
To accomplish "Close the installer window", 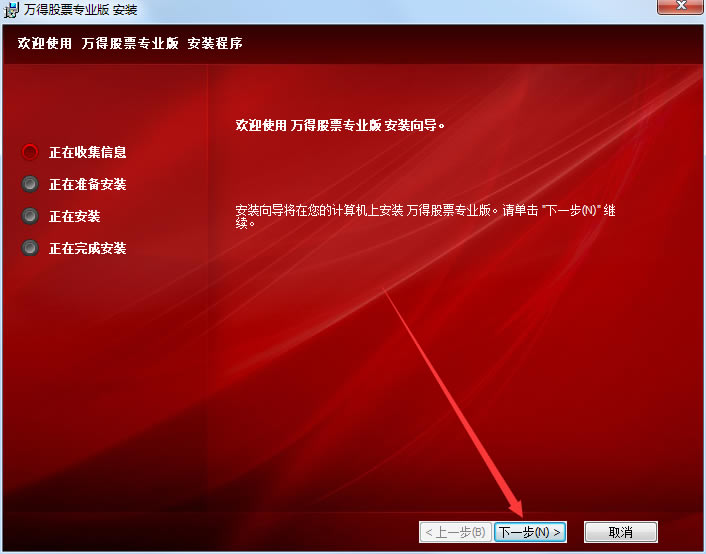I will pyautogui.click(x=680, y=6).
